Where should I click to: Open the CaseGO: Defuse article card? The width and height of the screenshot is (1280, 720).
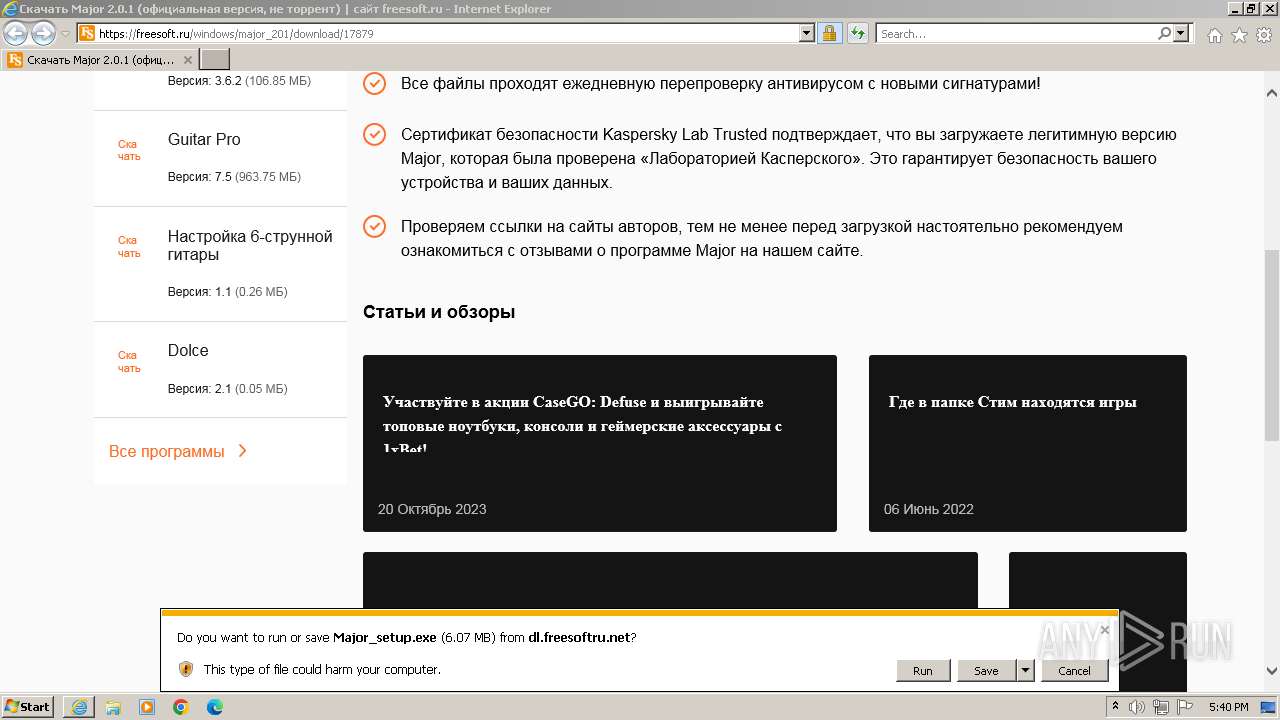(600, 443)
